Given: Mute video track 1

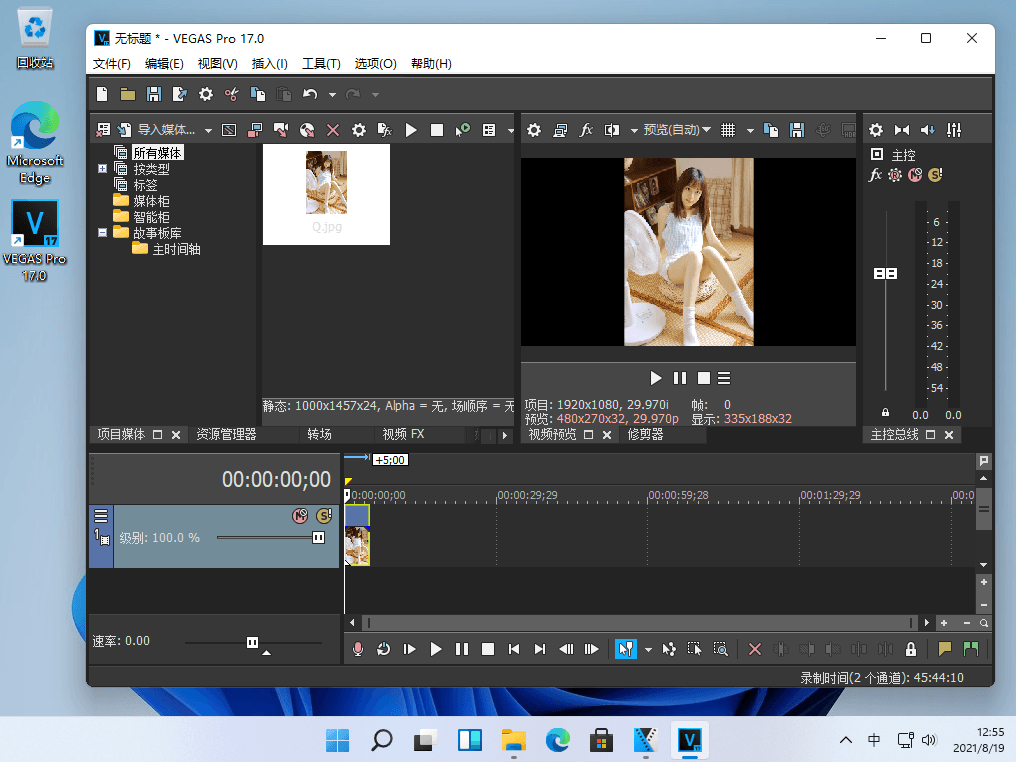Looking at the screenshot, I should (x=300, y=516).
